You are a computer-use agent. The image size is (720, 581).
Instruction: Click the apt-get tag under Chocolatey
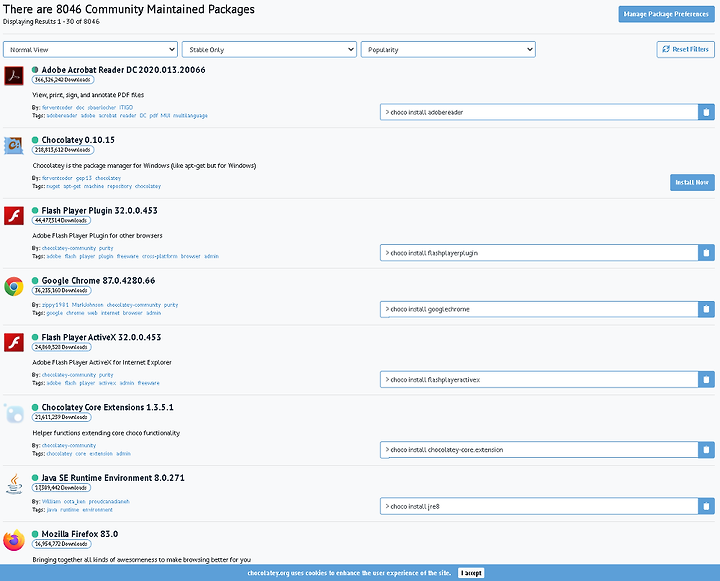click(72, 186)
